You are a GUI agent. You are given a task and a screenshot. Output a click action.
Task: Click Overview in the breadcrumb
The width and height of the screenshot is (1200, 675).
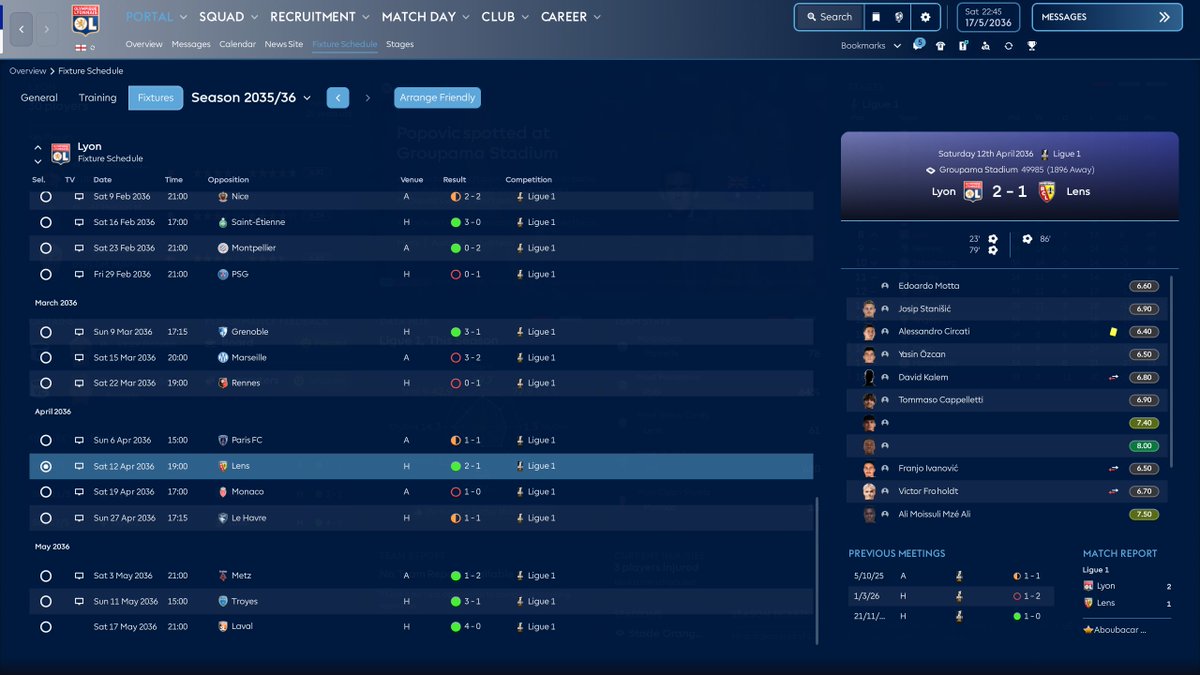click(x=28, y=71)
